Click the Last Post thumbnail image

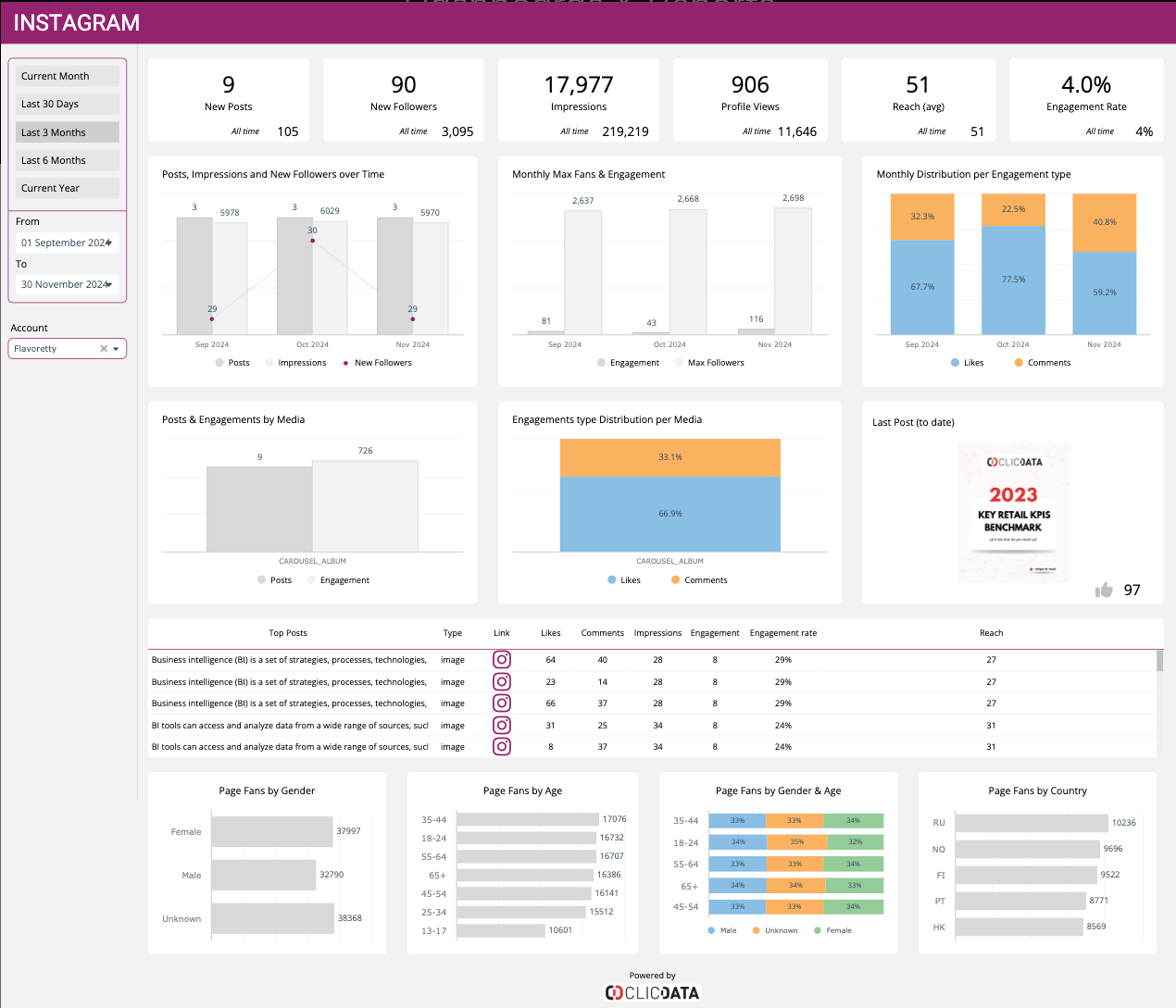coord(1013,512)
